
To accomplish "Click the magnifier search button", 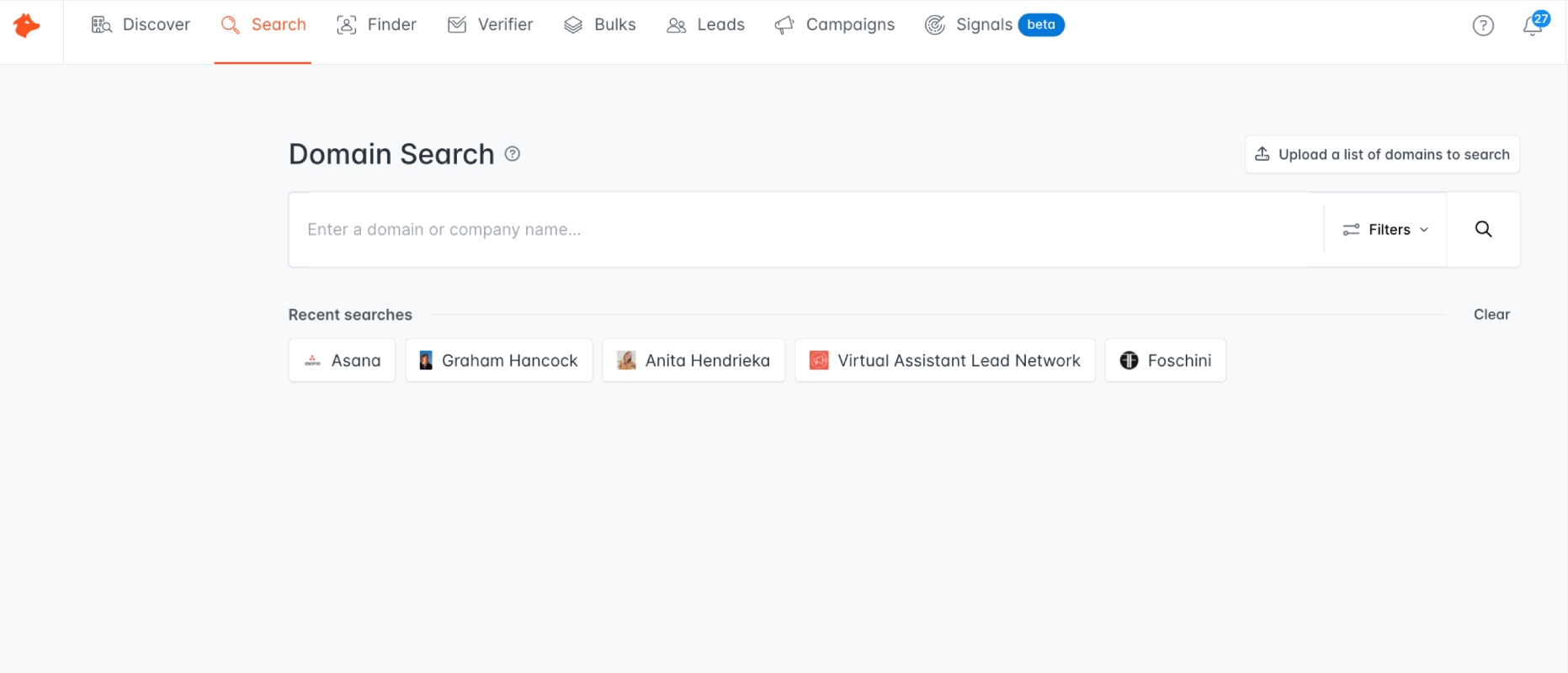I will pyautogui.click(x=1483, y=230).
